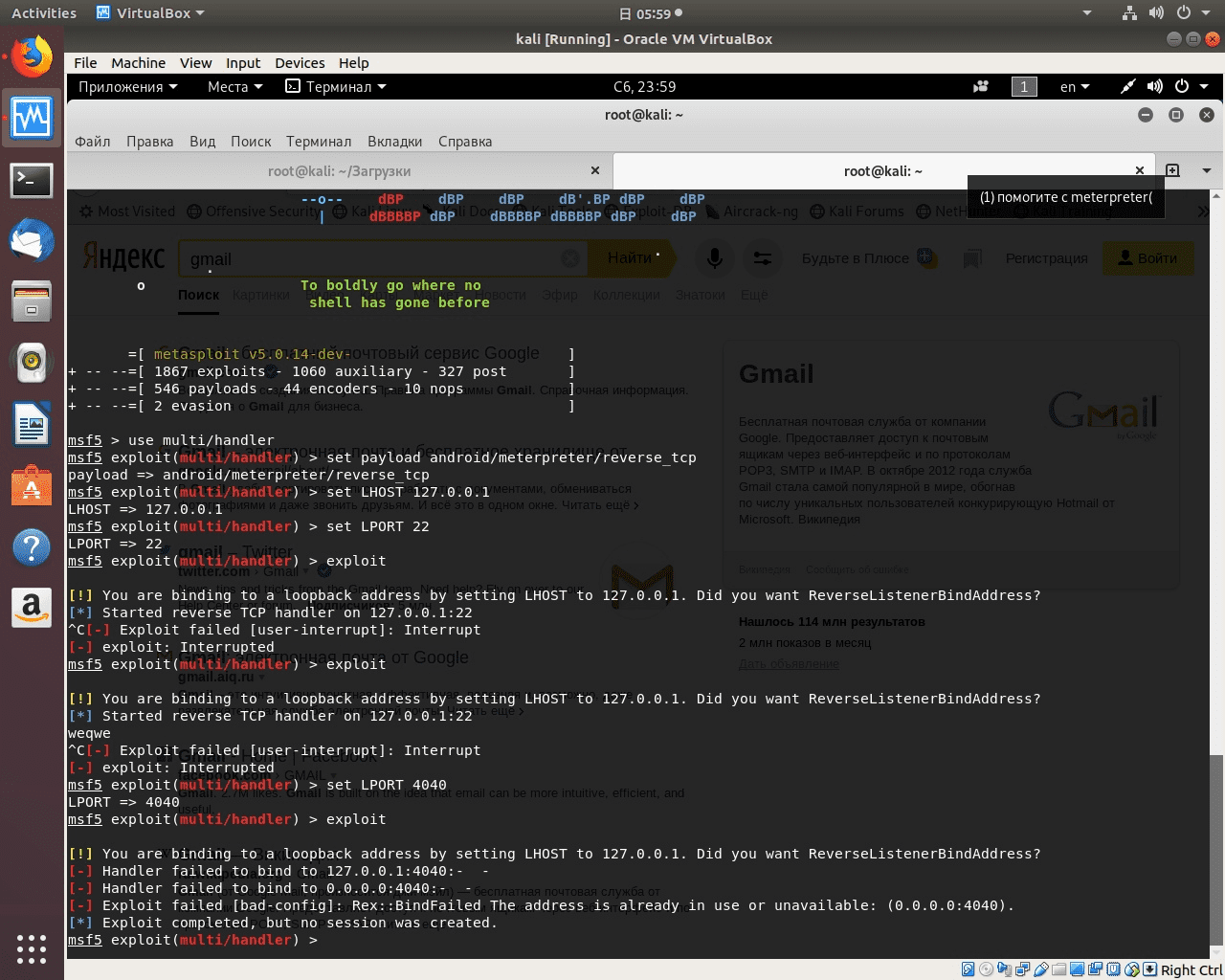The height and width of the screenshot is (980, 1225).
Task: Open the en keyboard layout dropdown
Action: pos(1075,86)
